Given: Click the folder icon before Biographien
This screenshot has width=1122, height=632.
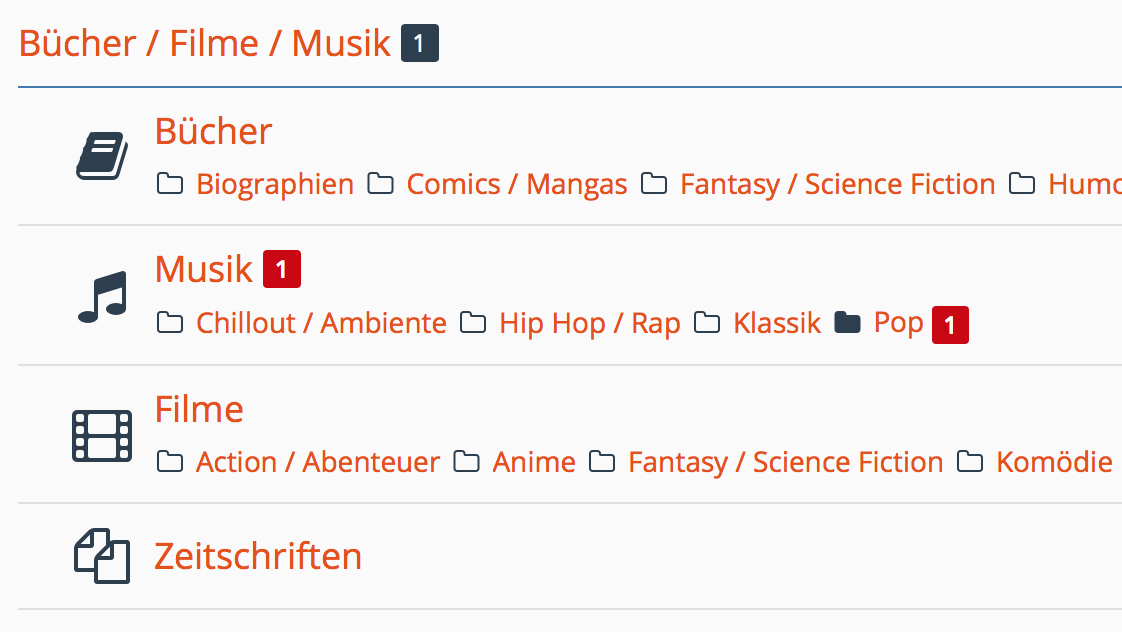Looking at the screenshot, I should tap(170, 184).
